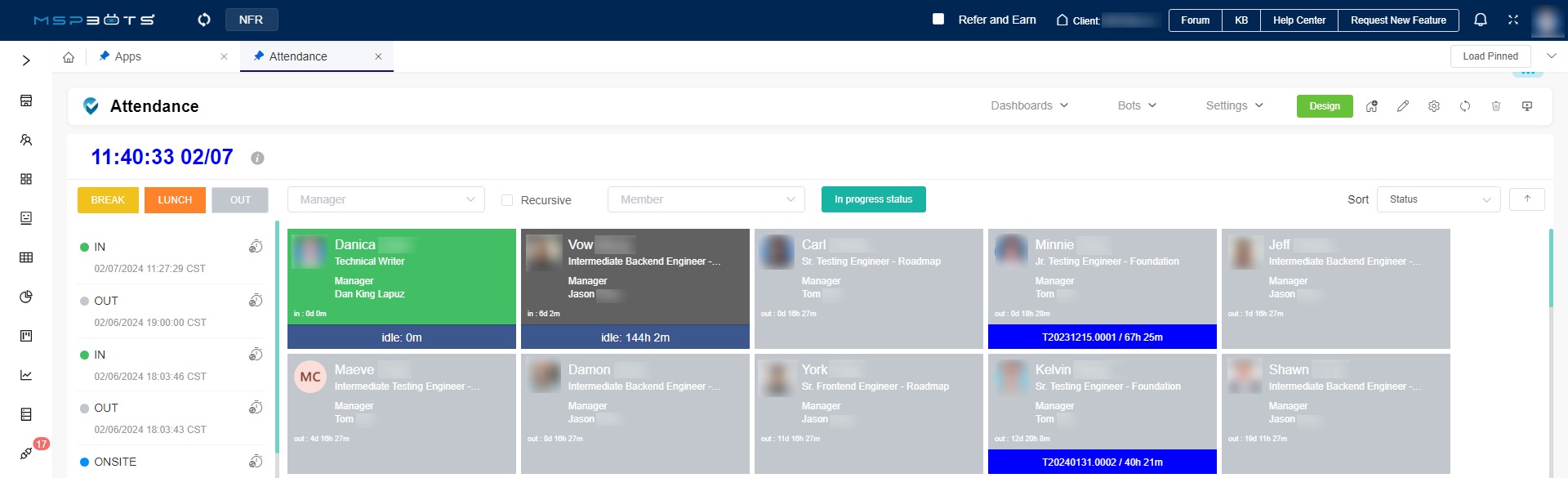Open the Manager dropdown filter
1568x478 pixels.
[385, 199]
